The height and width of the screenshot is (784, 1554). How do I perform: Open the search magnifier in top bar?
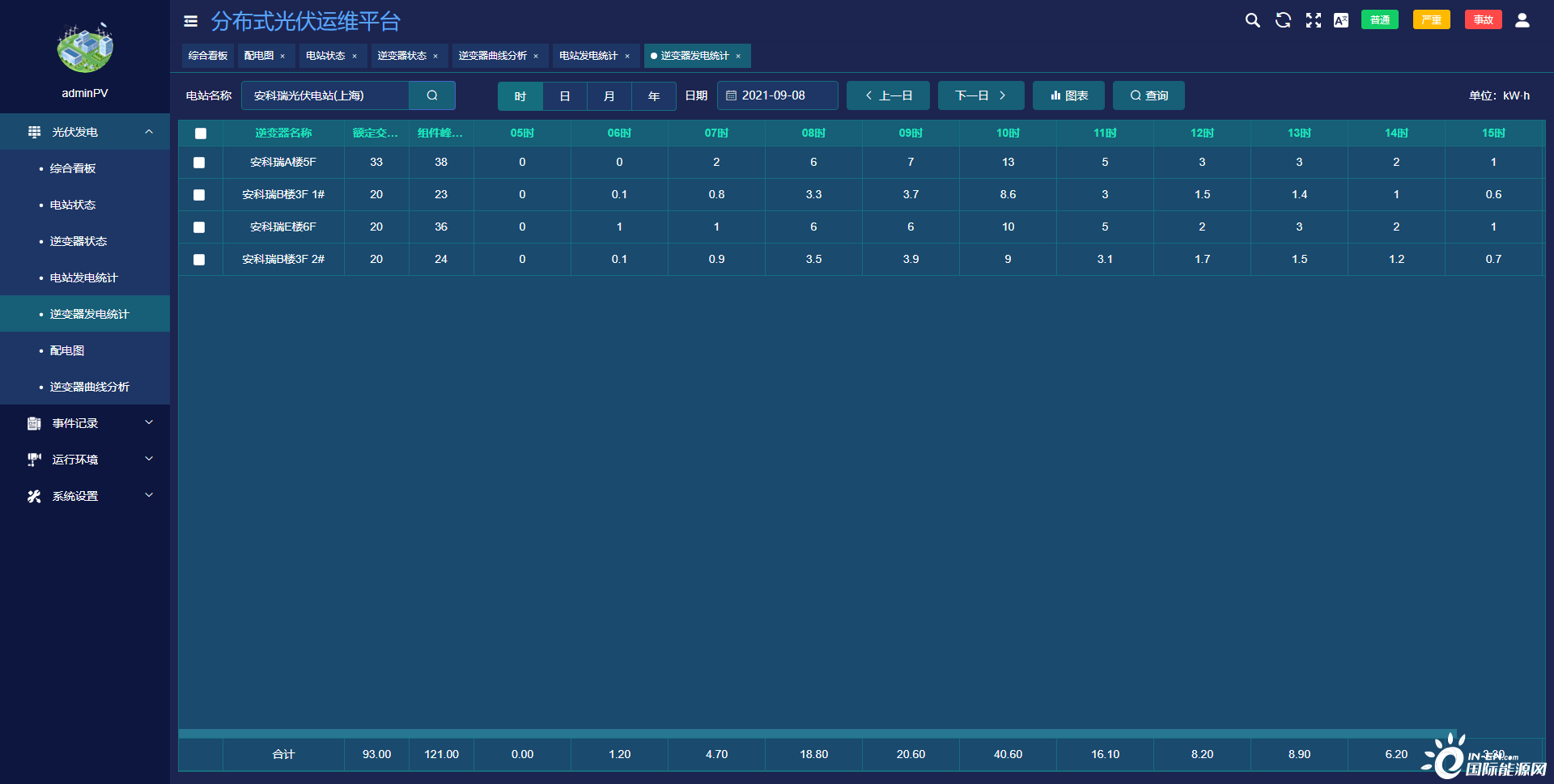click(1252, 20)
